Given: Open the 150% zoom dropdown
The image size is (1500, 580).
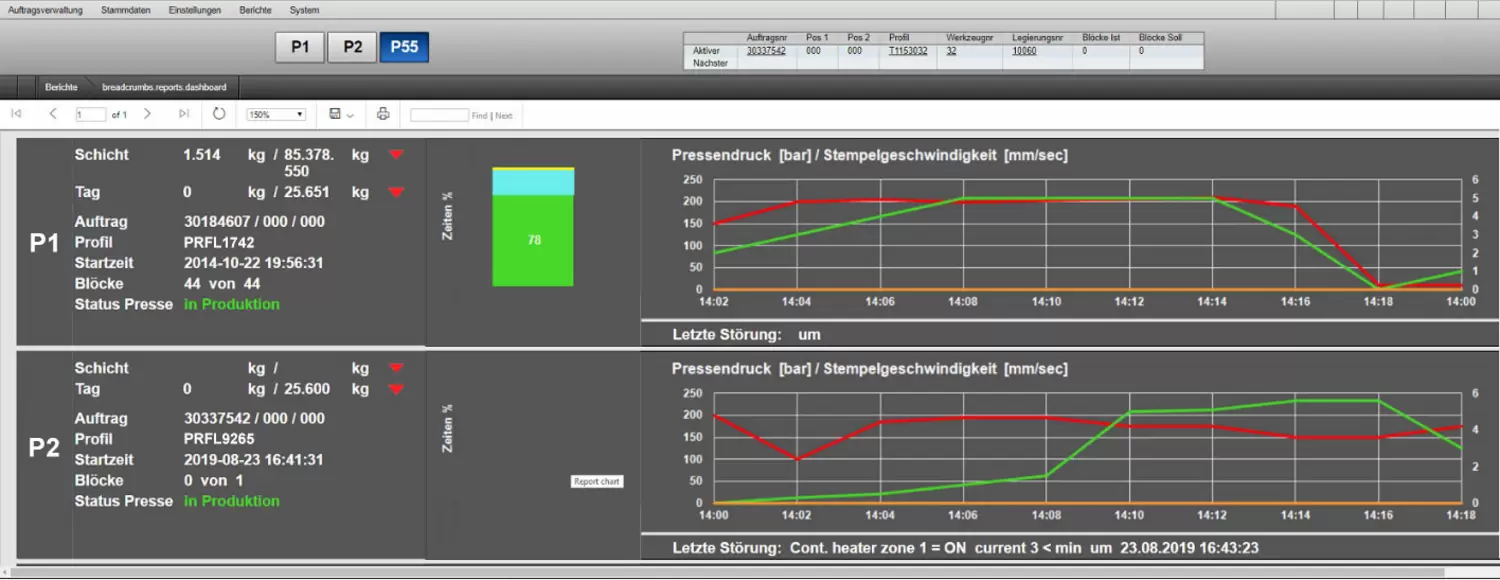Looking at the screenshot, I should pyautogui.click(x=276, y=115).
